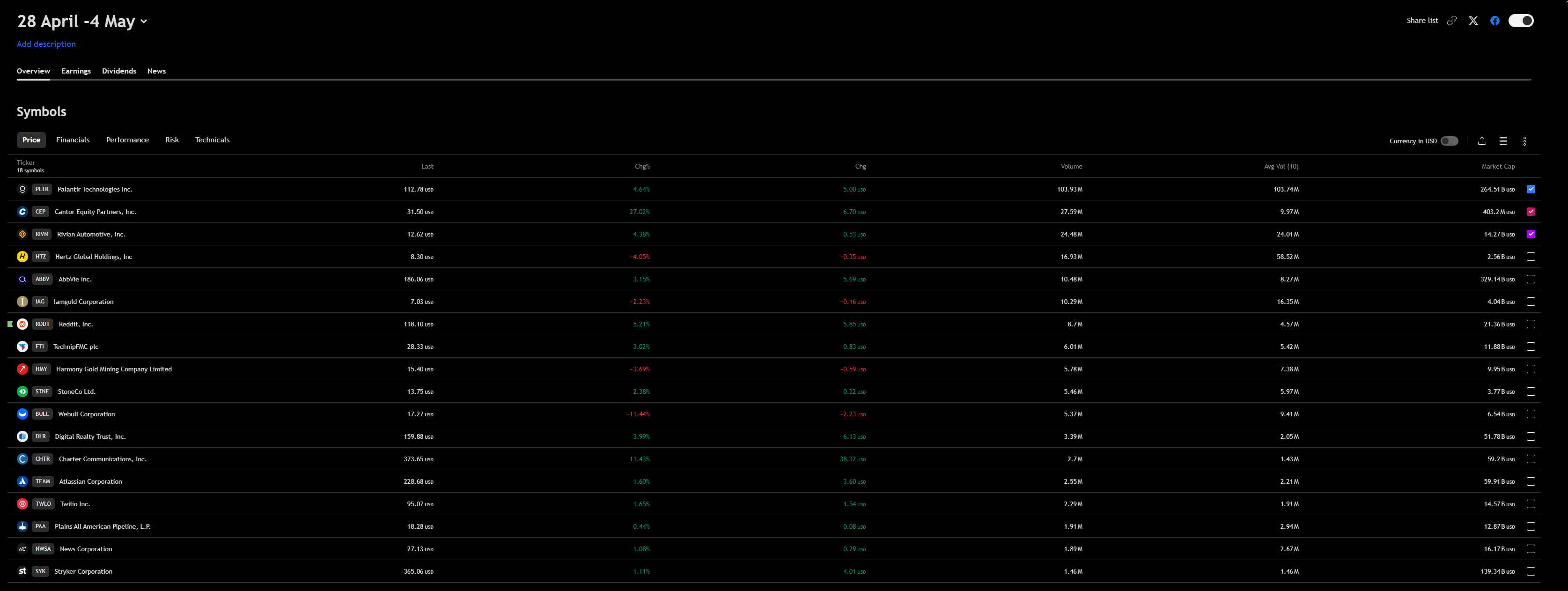Expand the 28 April -4 May list dropdown
Image resolution: width=1568 pixels, height=591 pixels.
click(144, 21)
